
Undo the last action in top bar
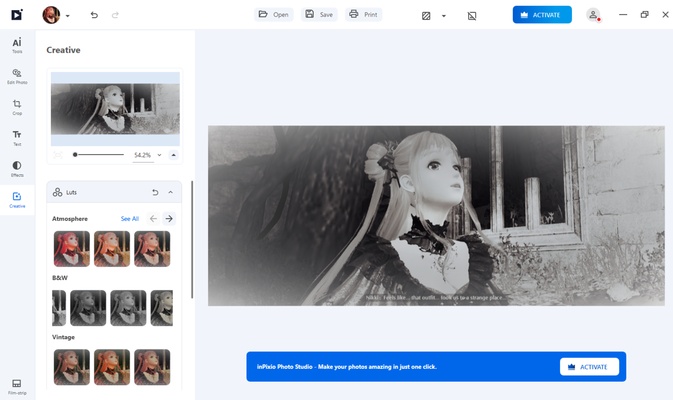tap(94, 15)
